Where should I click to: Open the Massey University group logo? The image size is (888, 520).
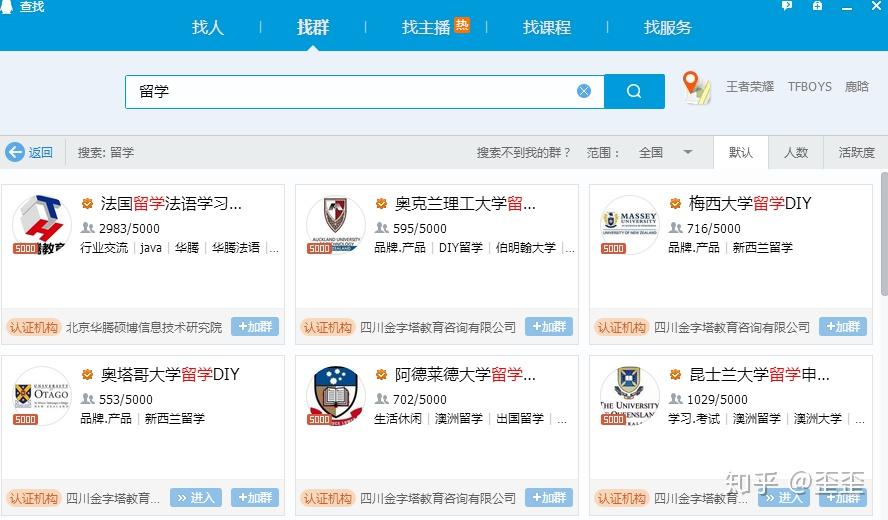point(629,225)
